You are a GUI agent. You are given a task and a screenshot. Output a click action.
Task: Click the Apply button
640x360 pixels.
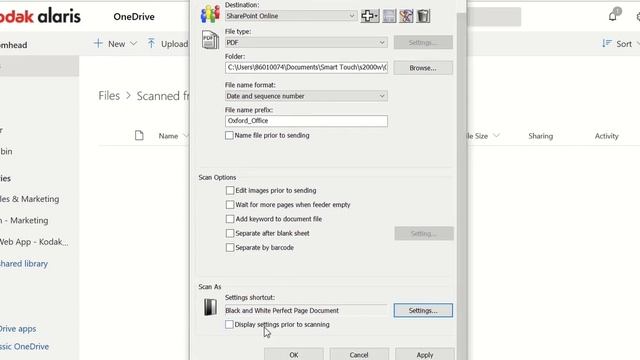coord(425,354)
